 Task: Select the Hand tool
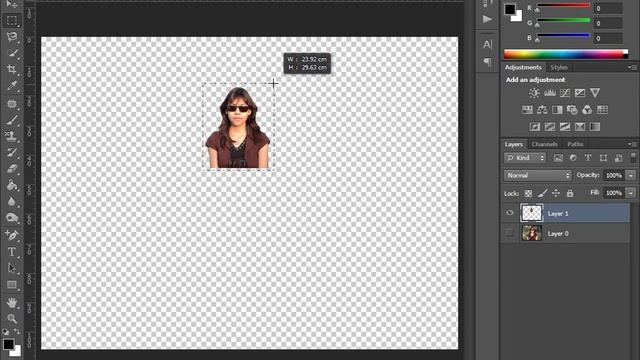(12, 302)
